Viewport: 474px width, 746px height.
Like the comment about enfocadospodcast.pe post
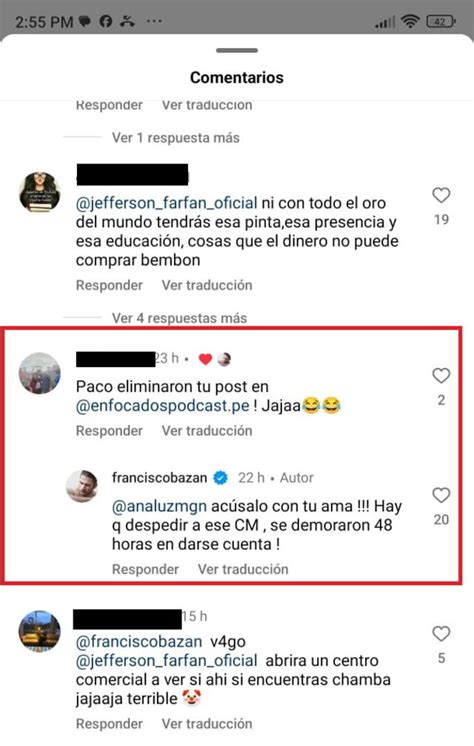tap(441, 375)
